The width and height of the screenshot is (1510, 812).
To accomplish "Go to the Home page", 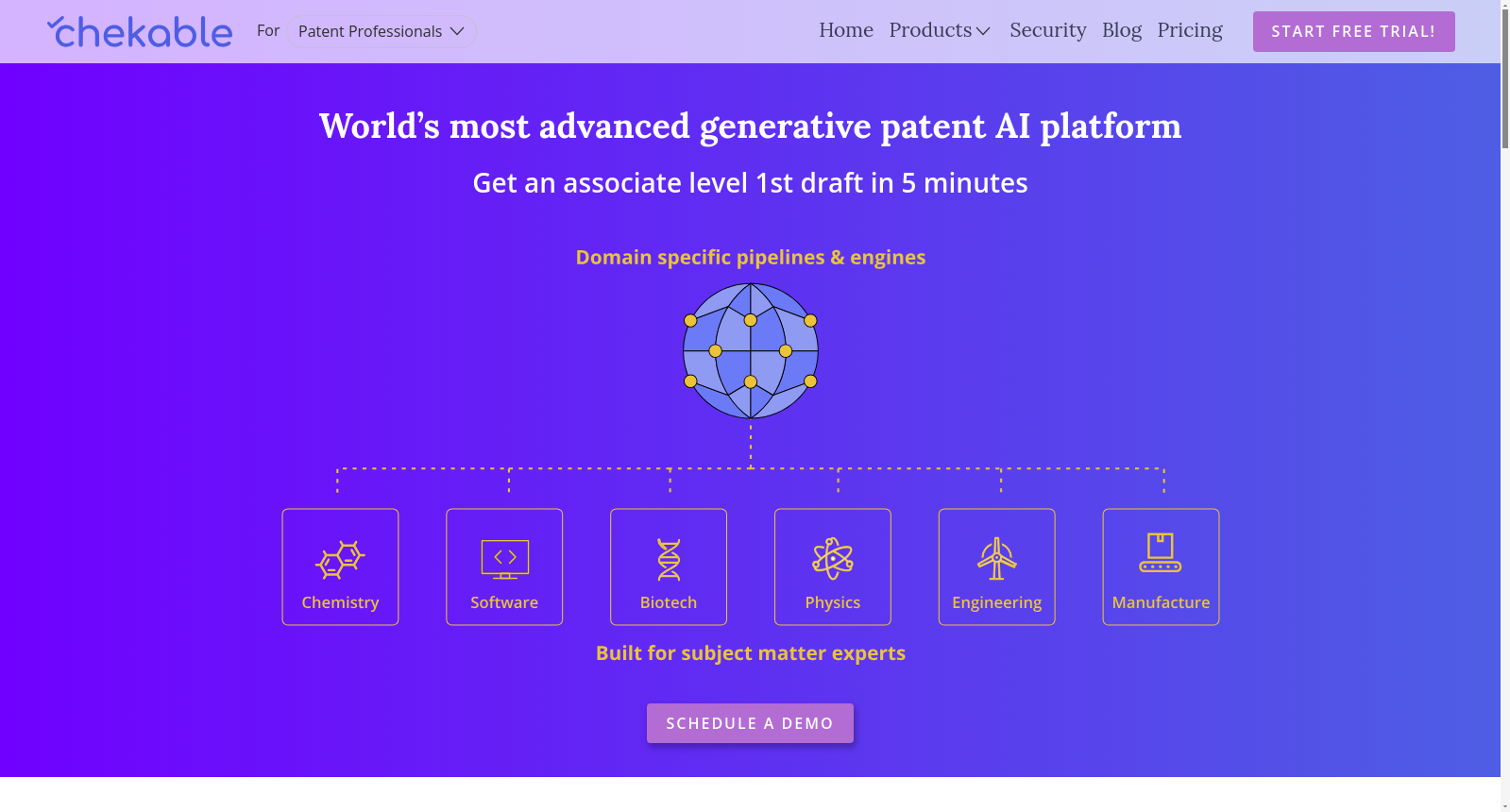I will pos(846,30).
